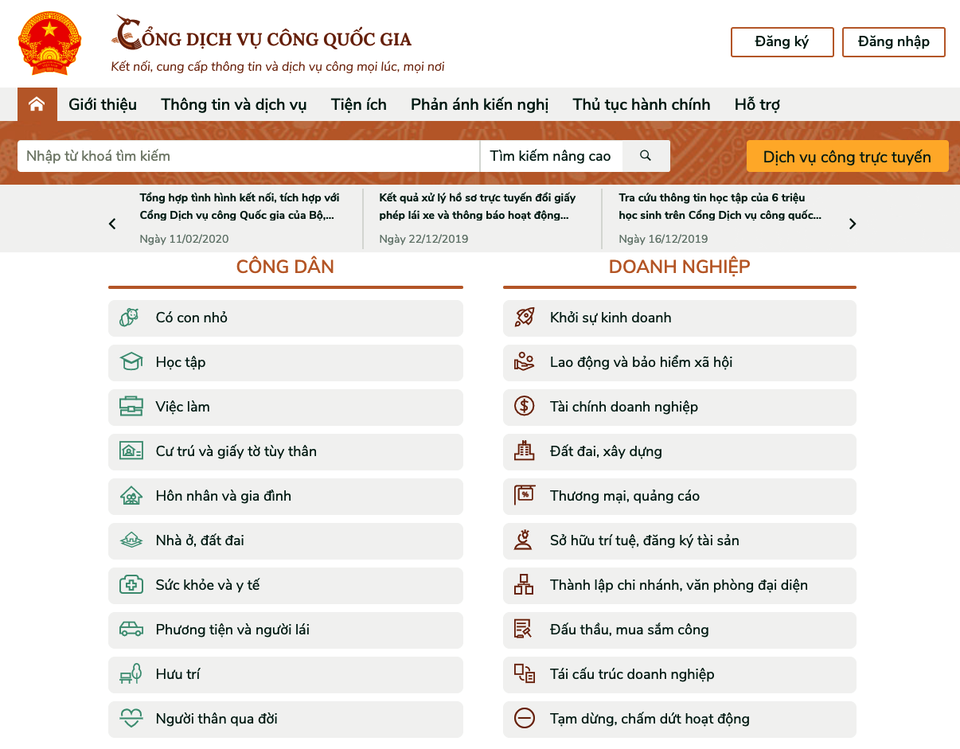Image resolution: width=960 pixels, height=749 pixels.
Task: Click the medical kit icon for Sức khỏe
Action: pyautogui.click(x=130, y=585)
